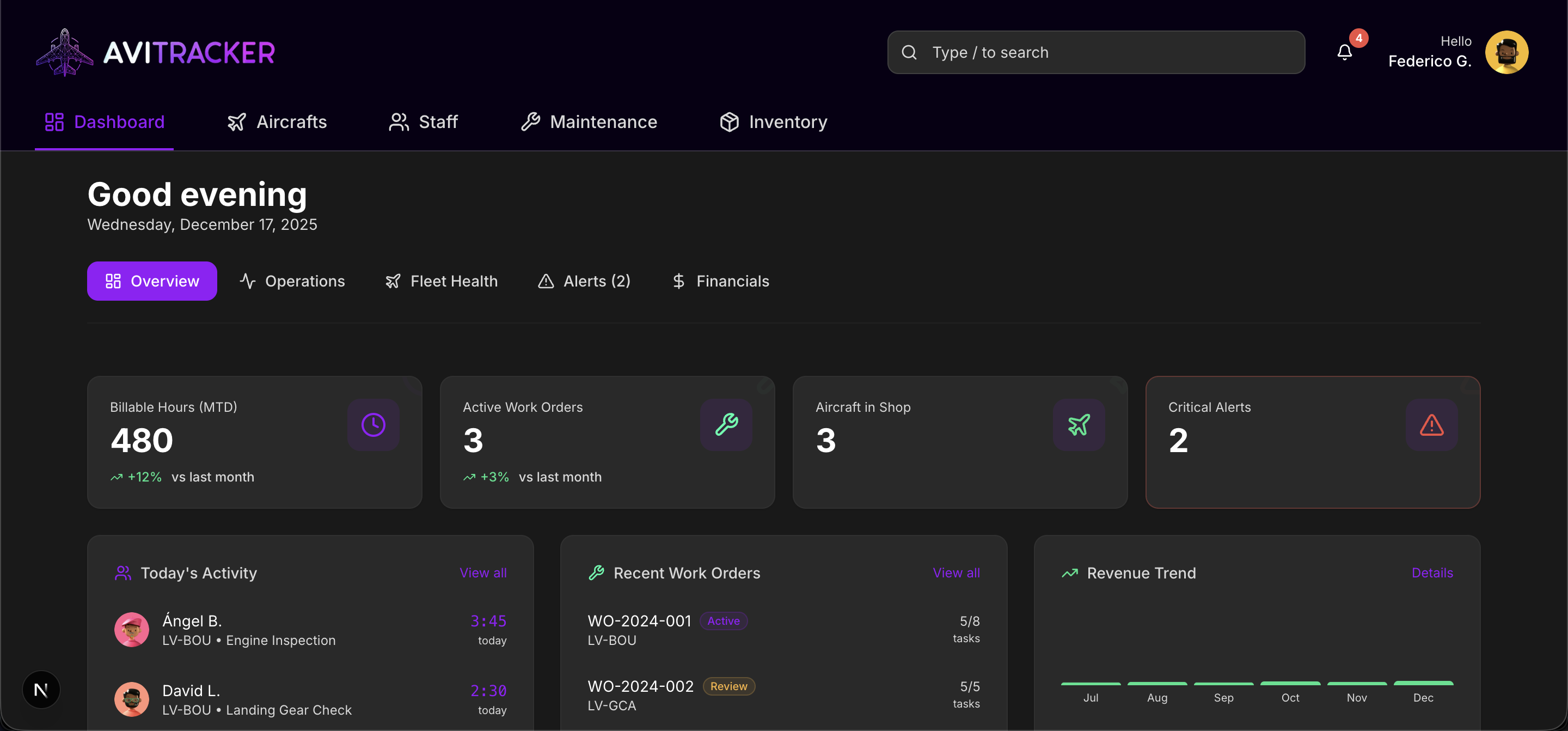This screenshot has width=1568, height=731.
Task: Open Revenue Trend details
Action: click(1432, 572)
